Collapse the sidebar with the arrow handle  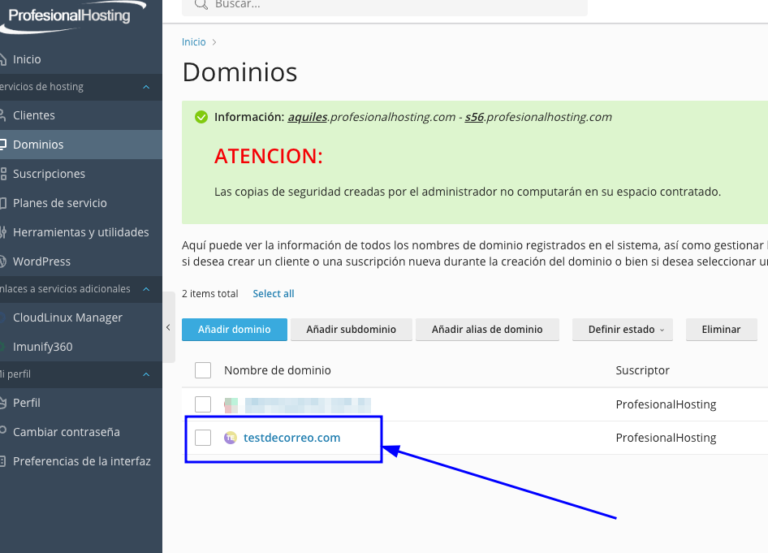168,327
